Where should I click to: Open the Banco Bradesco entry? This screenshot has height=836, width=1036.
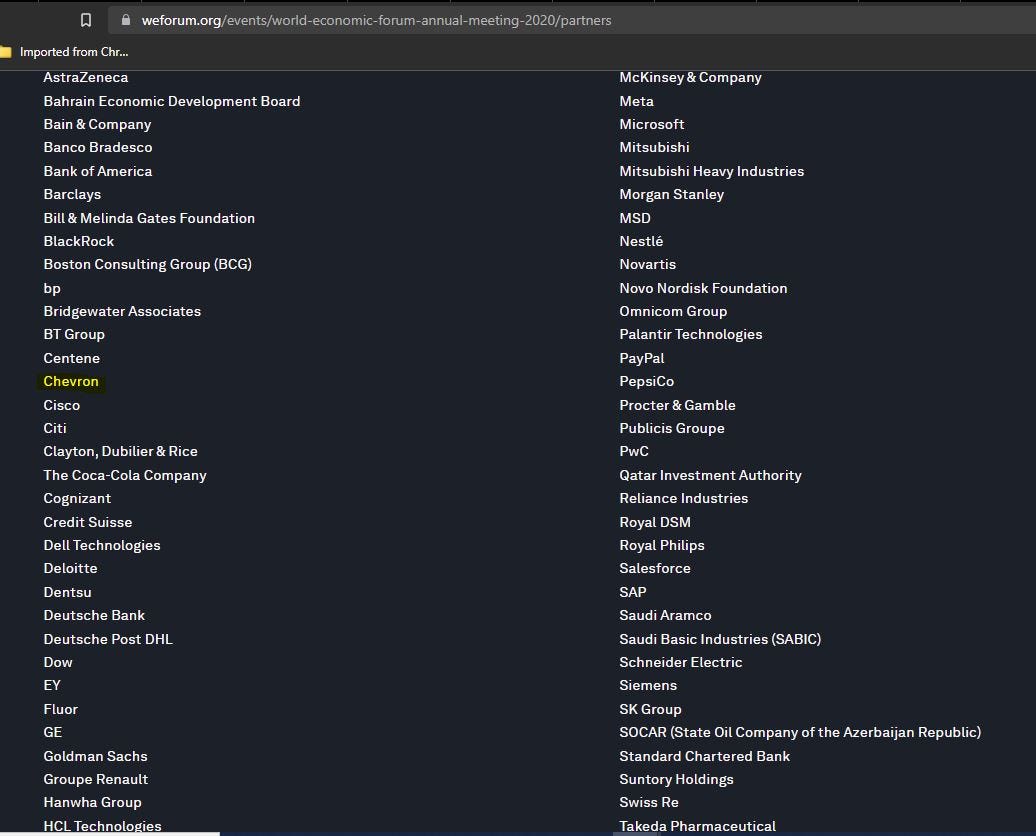coord(98,147)
